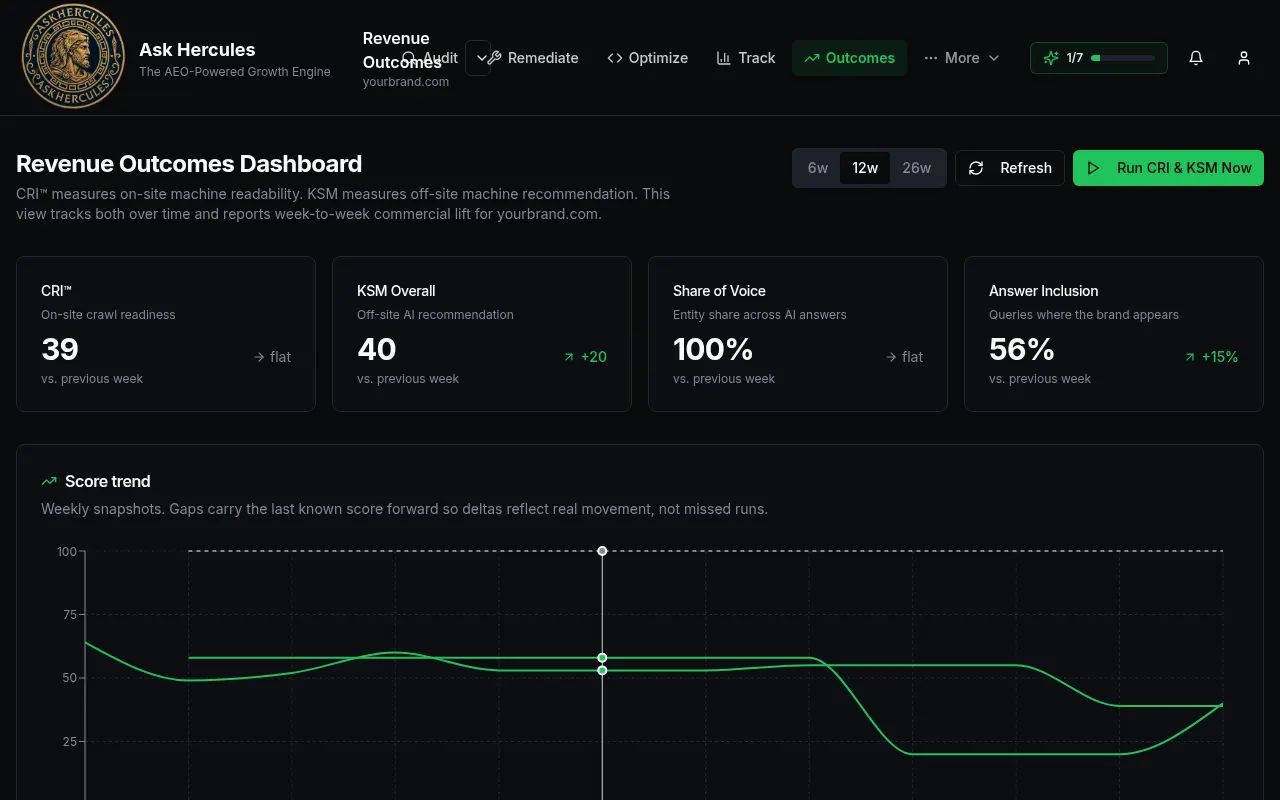
Task: Click the circular arrows Refresh icon
Action: [976, 168]
